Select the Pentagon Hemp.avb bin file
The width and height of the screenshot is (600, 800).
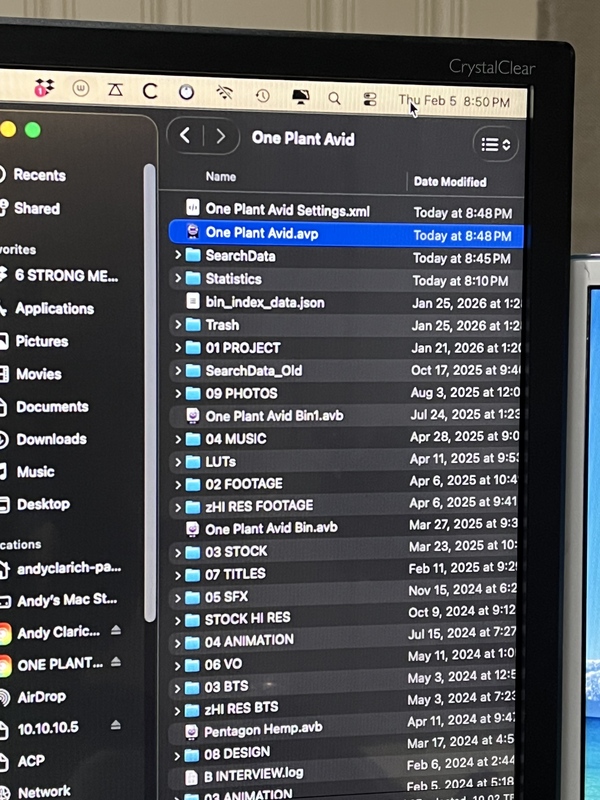(264, 730)
